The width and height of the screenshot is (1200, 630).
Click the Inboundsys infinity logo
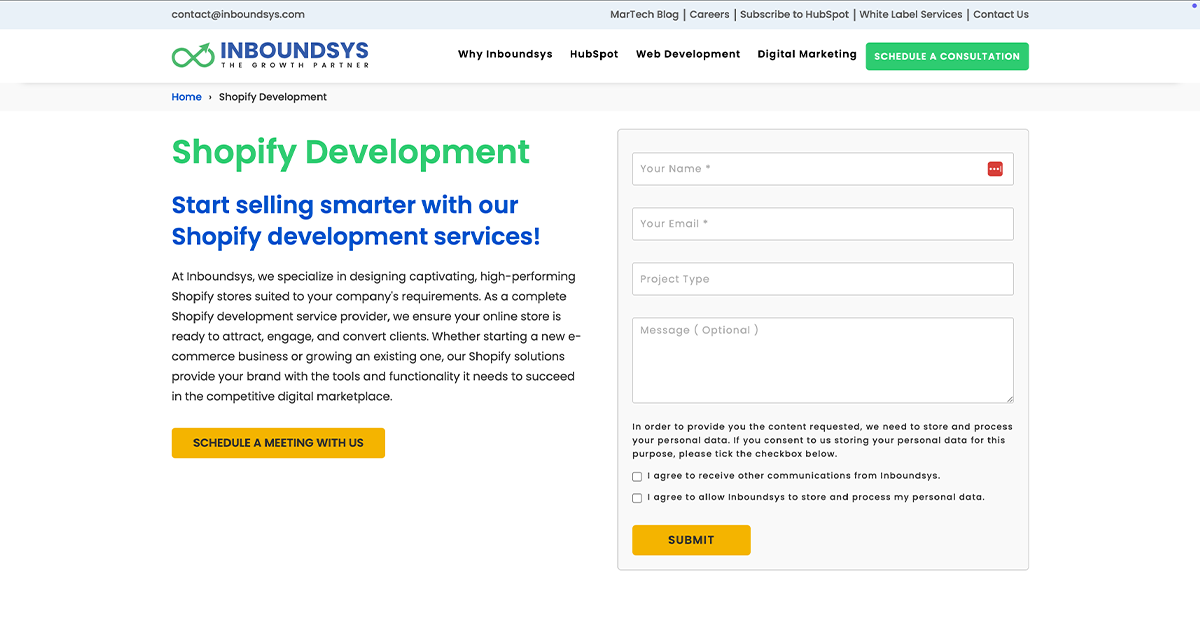[x=270, y=55]
